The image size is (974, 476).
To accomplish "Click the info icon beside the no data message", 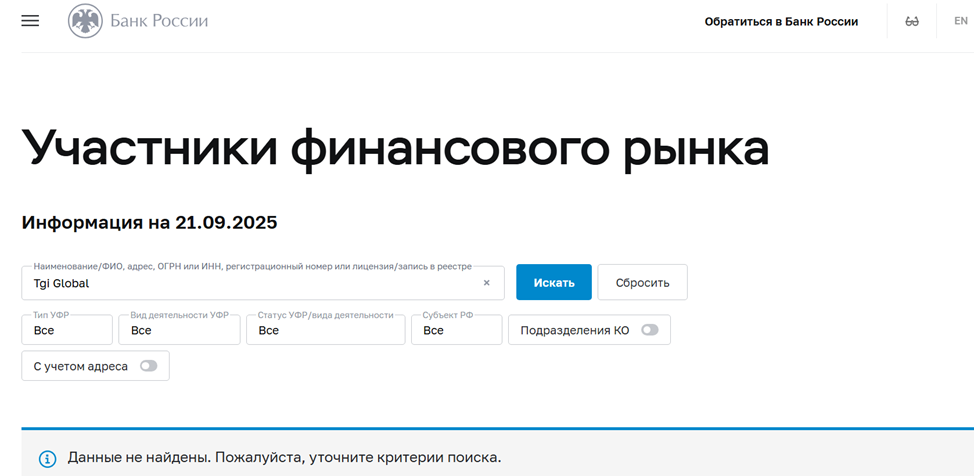I will [48, 459].
